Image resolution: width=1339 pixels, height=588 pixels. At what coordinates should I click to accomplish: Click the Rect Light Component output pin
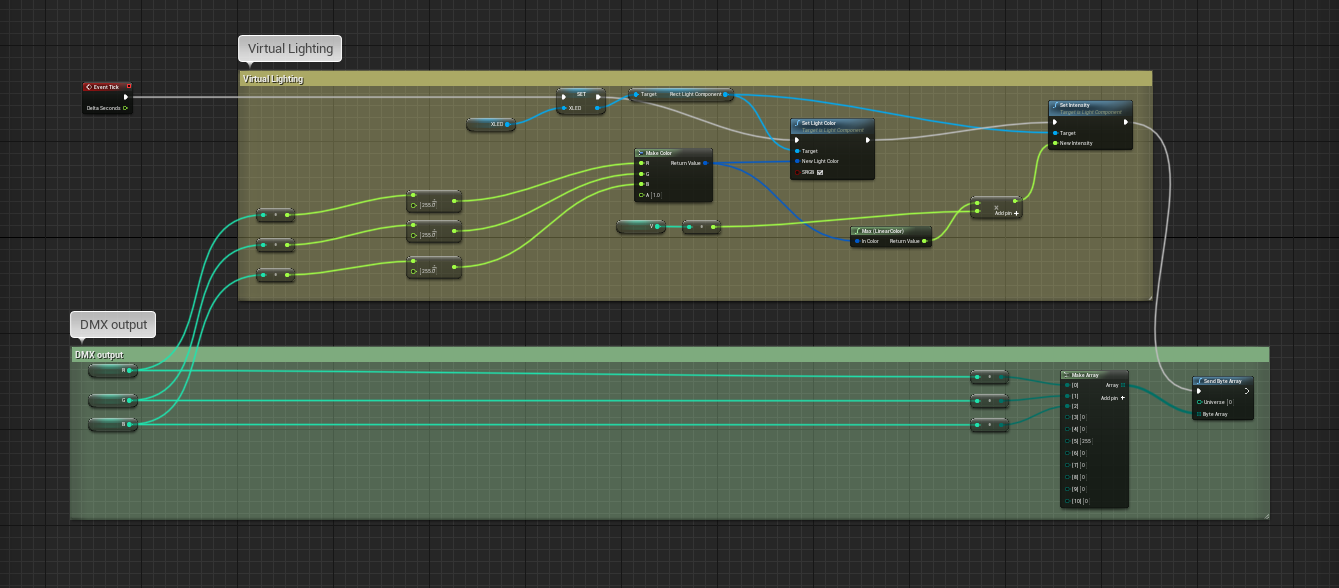(x=727, y=94)
